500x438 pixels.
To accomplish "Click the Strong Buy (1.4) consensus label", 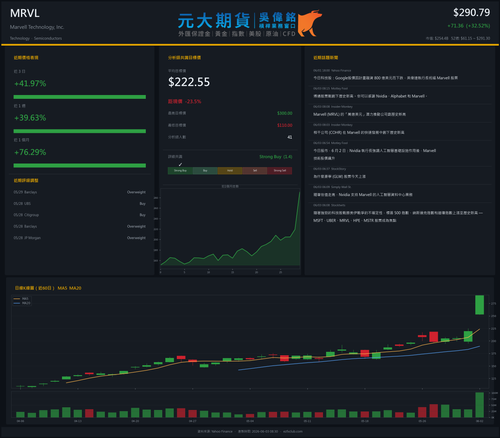I will [x=276, y=157].
